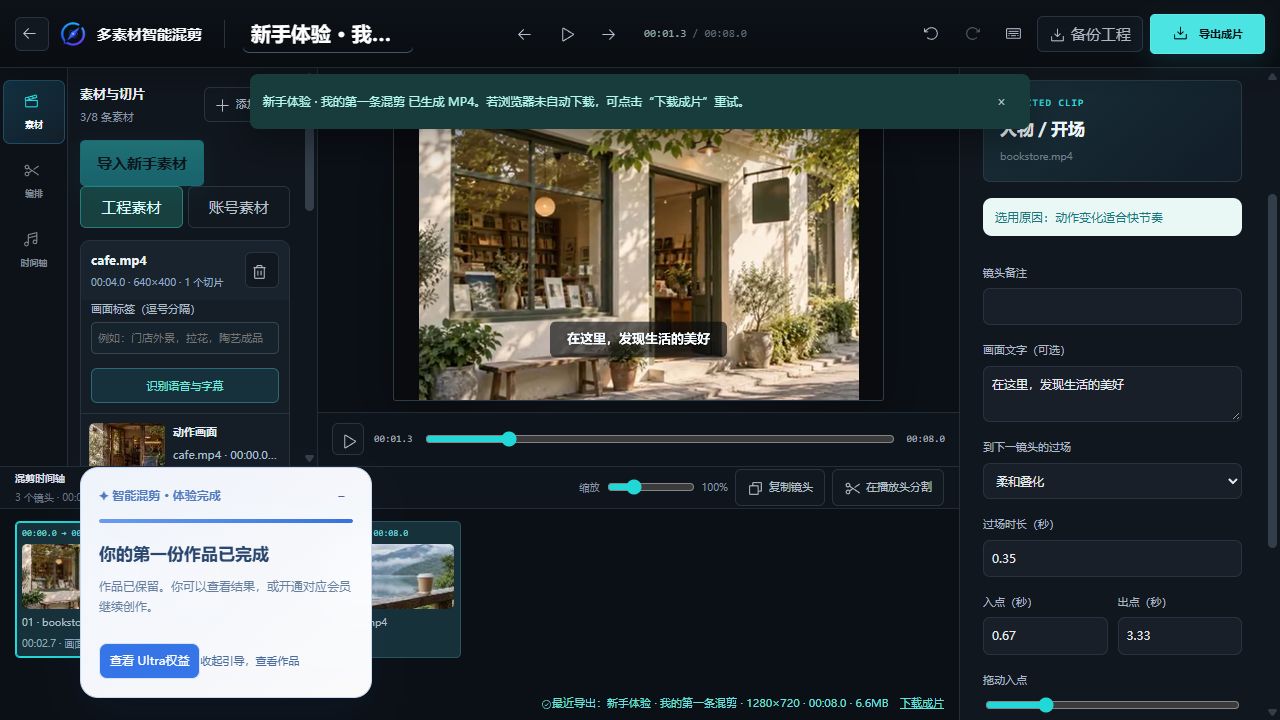1280x720 pixels.
Task: Switch to 账号素材 tab
Action: [x=238, y=208]
